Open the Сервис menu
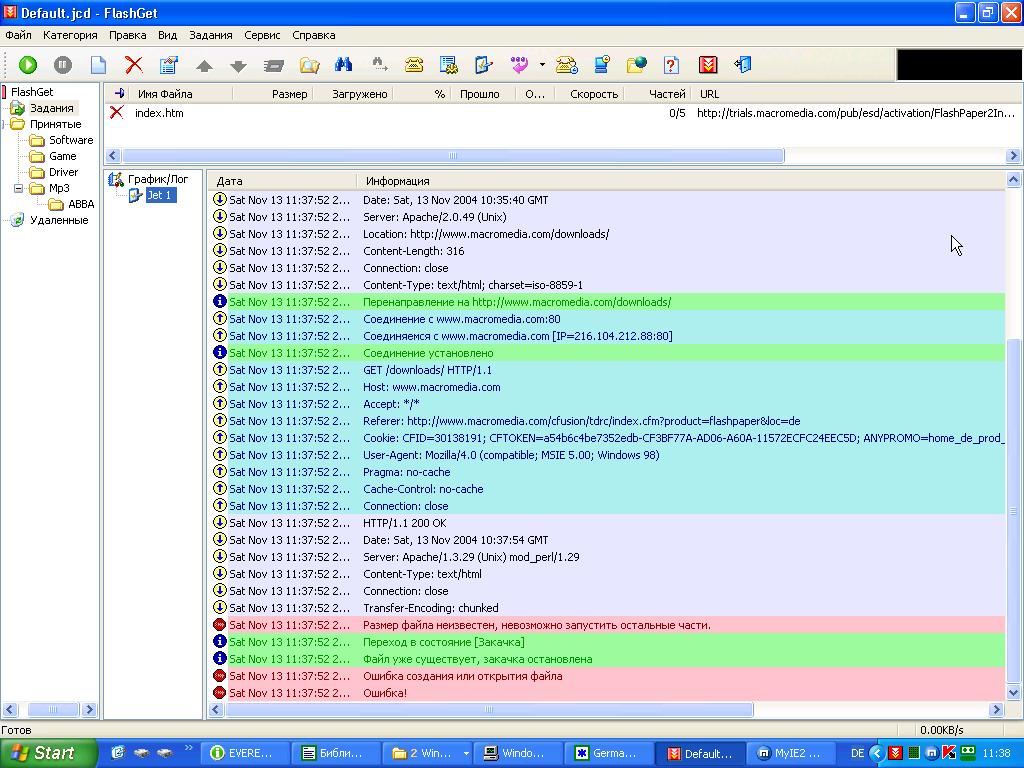 262,35
